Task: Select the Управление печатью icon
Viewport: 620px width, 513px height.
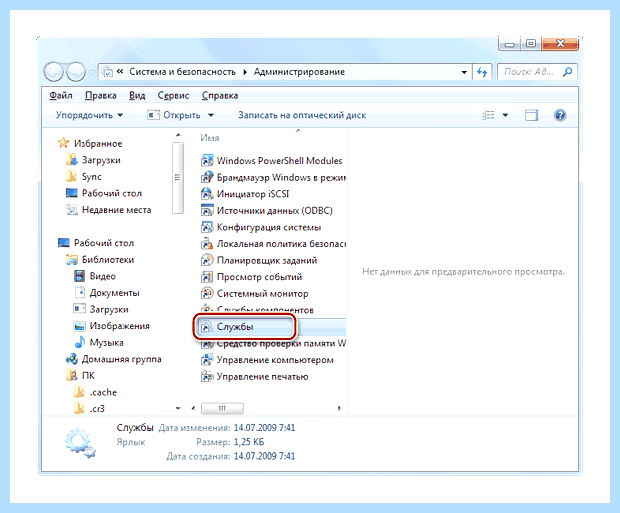Action: click(x=207, y=377)
